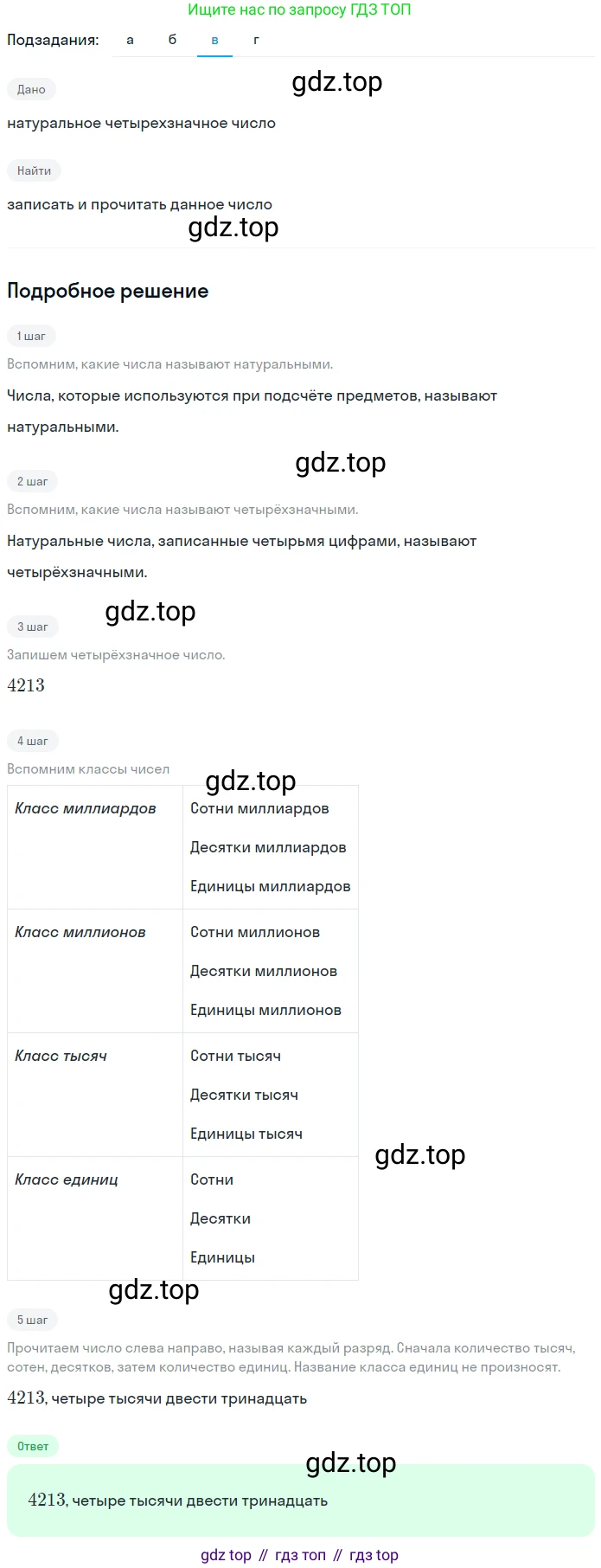Image resolution: width=601 pixels, height=1568 pixels.
Task: Click the "Подробное решение" heading
Action: pos(108,291)
